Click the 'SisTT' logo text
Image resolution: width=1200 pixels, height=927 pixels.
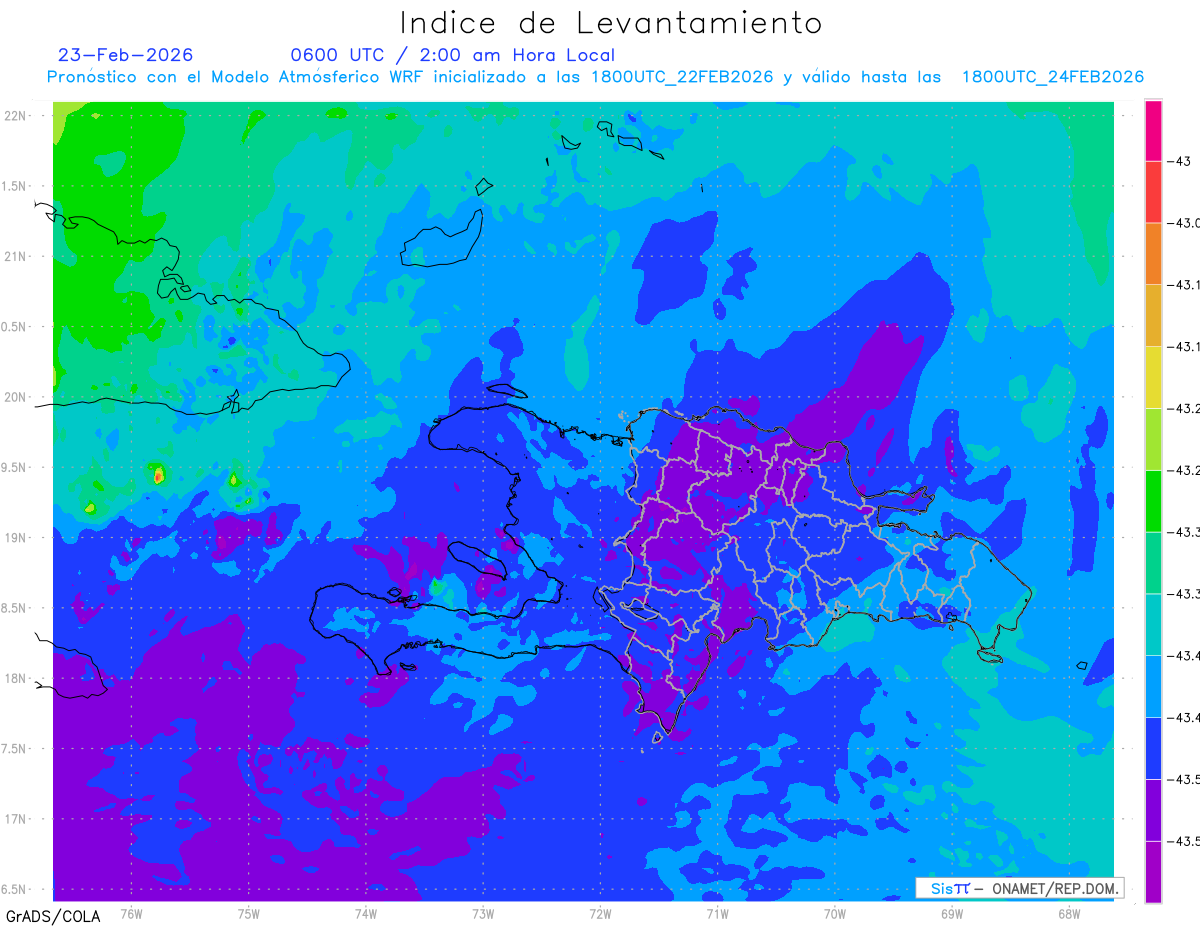[x=950, y=888]
